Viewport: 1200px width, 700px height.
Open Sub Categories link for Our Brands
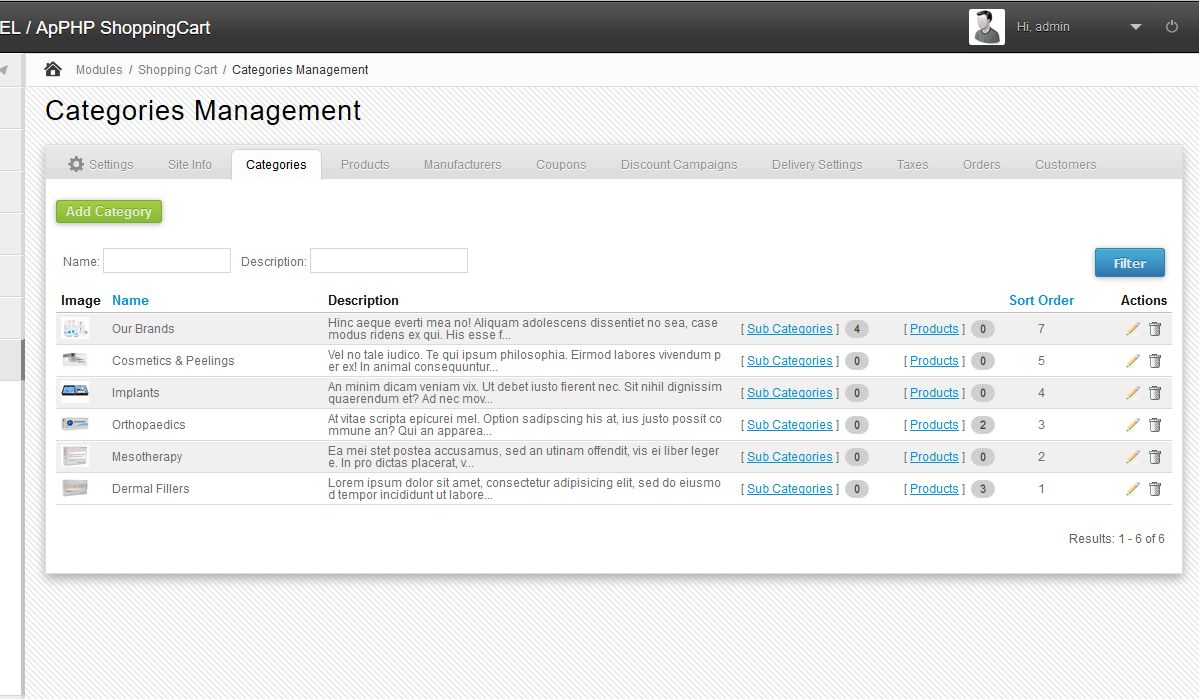[789, 329]
